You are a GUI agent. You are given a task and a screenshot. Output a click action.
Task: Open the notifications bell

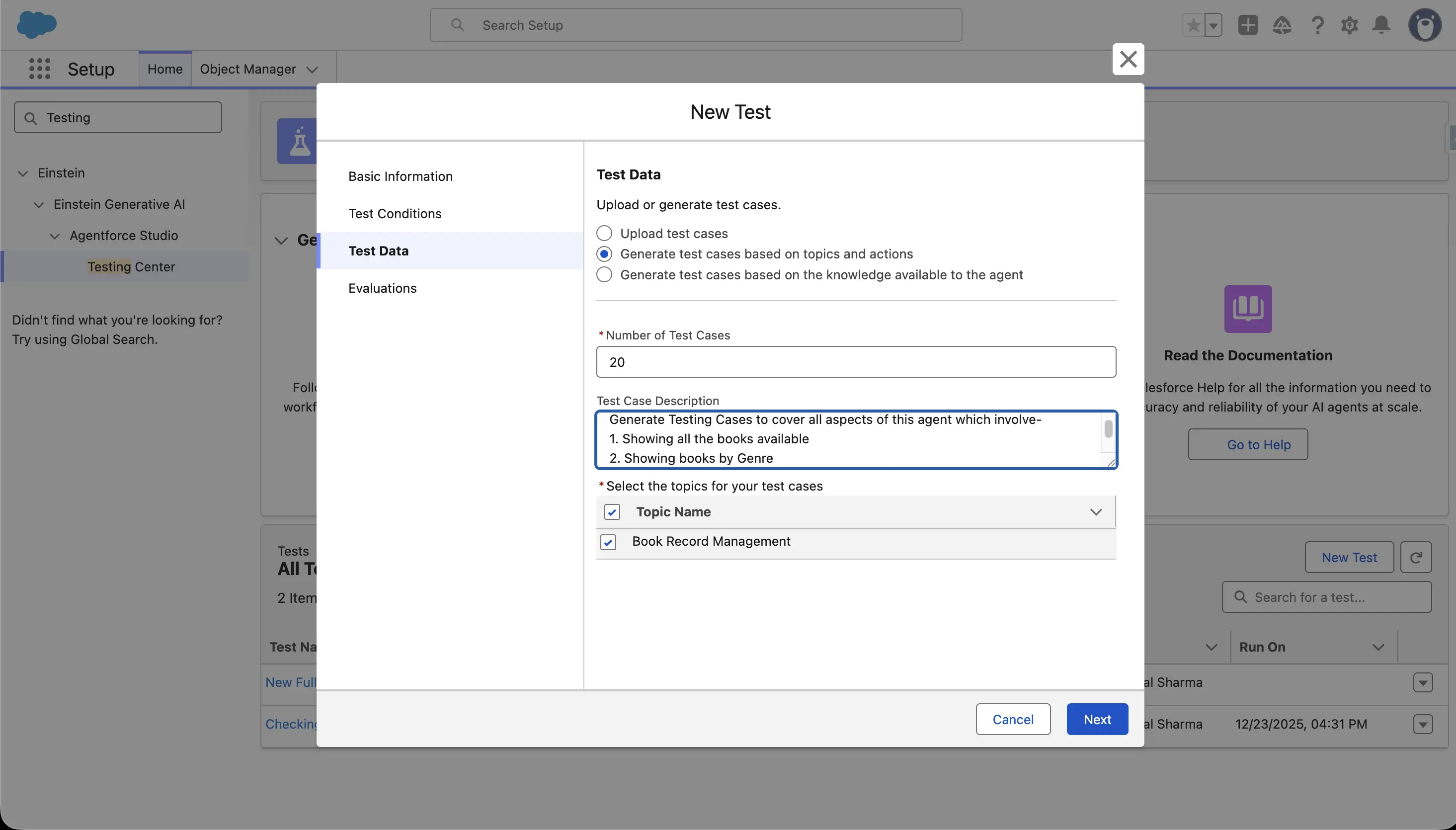pos(1381,25)
